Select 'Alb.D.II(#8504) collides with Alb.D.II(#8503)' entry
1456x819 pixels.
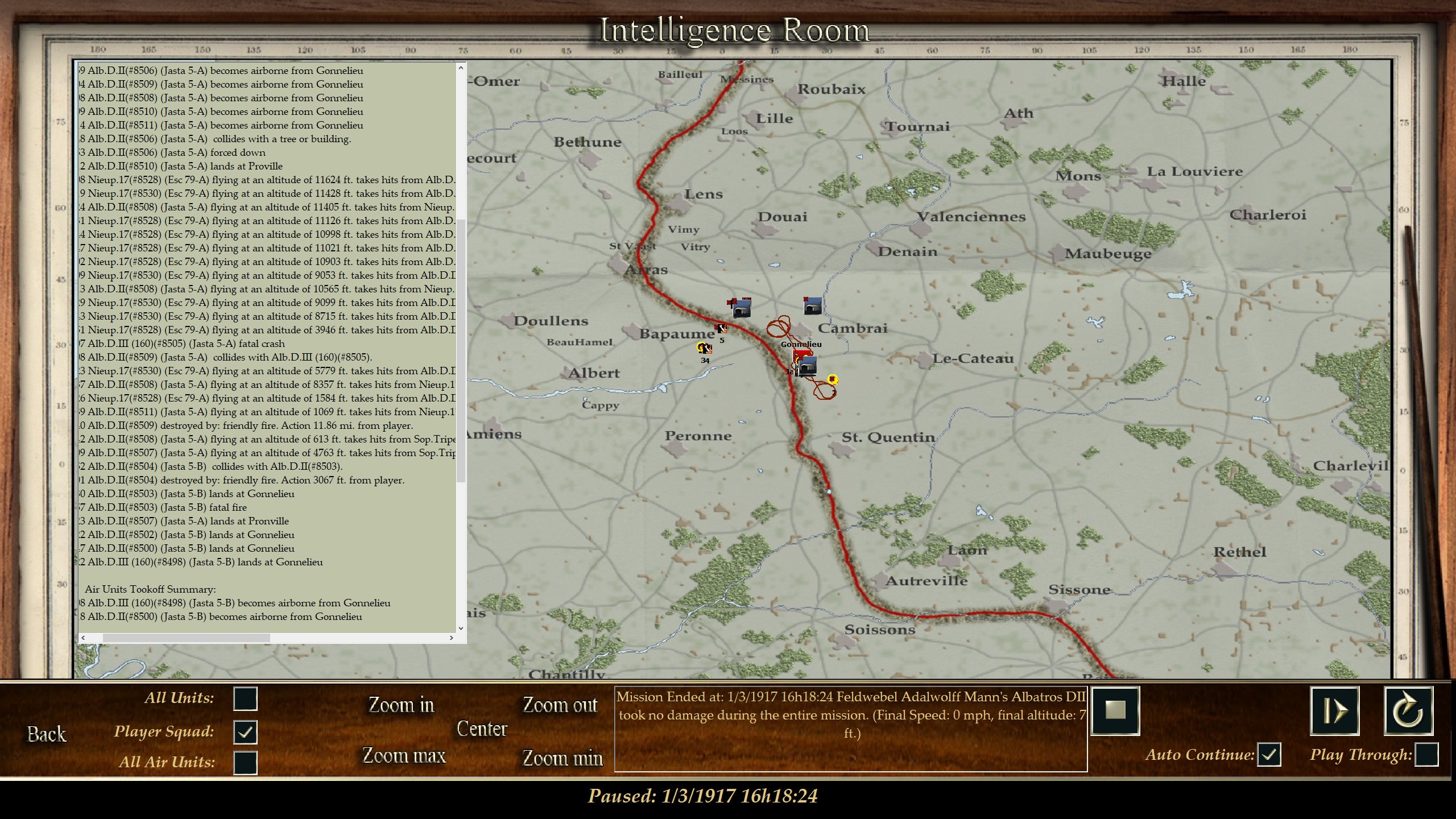click(x=210, y=466)
